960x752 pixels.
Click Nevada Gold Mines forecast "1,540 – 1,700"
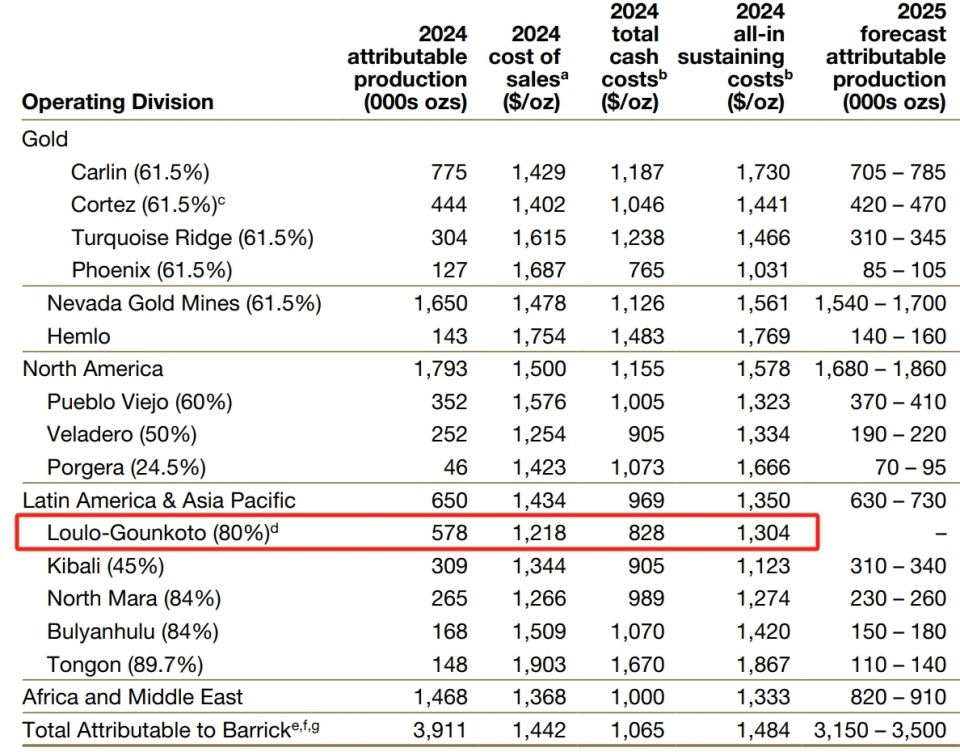point(880,303)
